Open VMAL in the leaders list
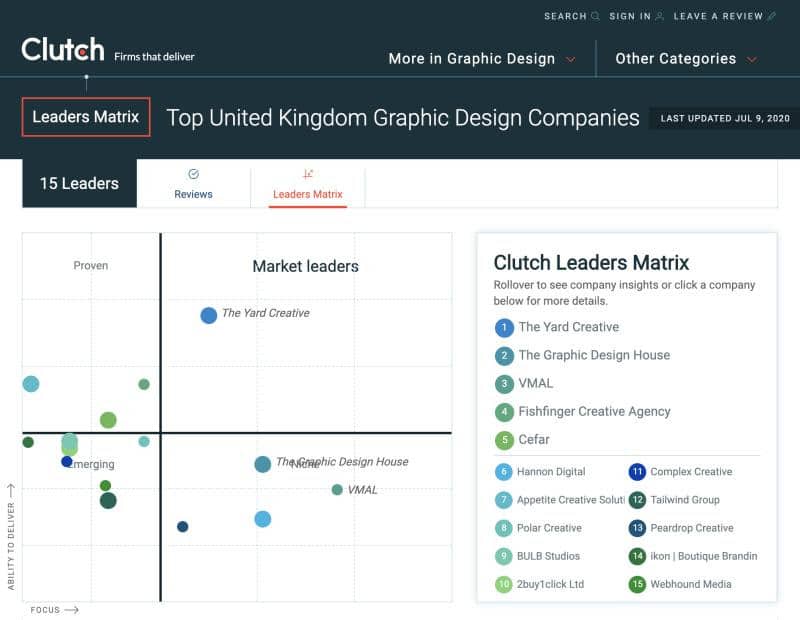Viewport: 800px width, 620px height. click(x=536, y=383)
